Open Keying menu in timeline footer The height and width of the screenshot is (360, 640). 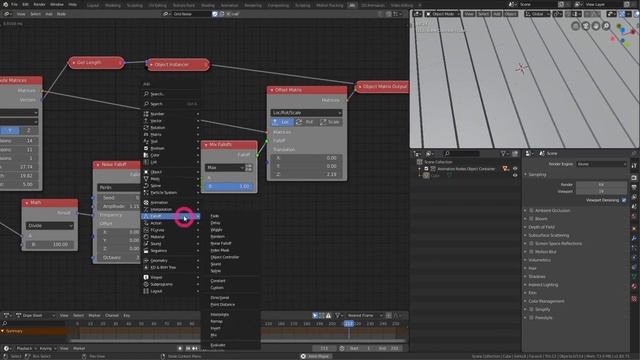[x=47, y=349]
